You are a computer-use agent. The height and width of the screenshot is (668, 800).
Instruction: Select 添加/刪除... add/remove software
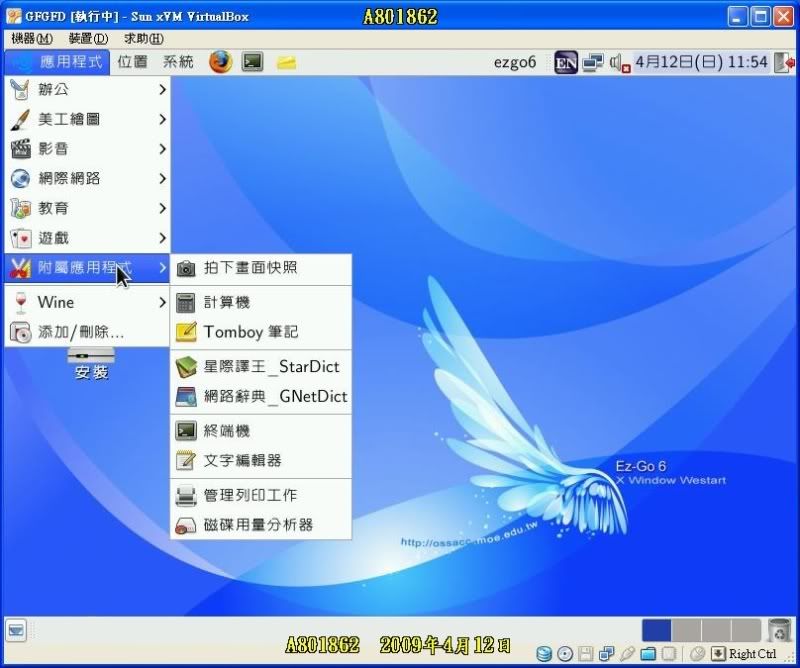[x=87, y=332]
